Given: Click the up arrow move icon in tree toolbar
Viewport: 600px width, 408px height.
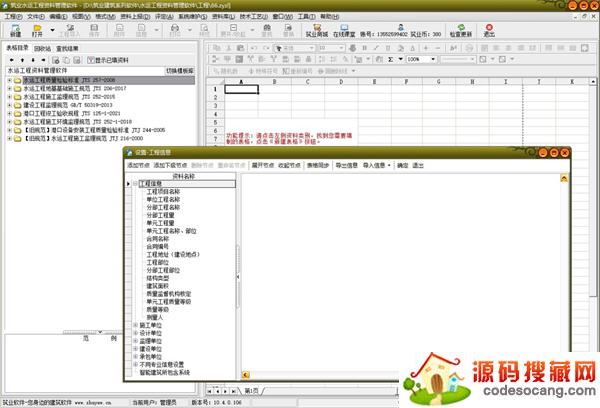Looking at the screenshot, I should point(22,60).
